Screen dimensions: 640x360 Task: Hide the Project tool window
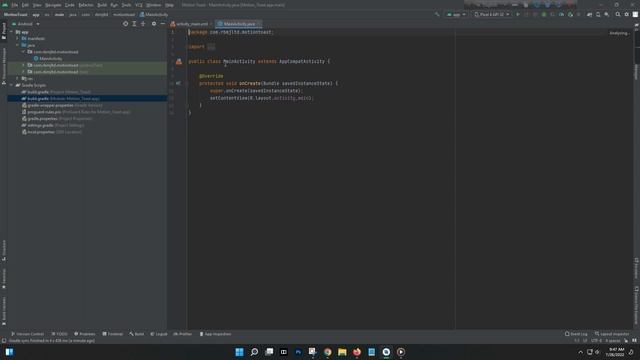click(162, 24)
